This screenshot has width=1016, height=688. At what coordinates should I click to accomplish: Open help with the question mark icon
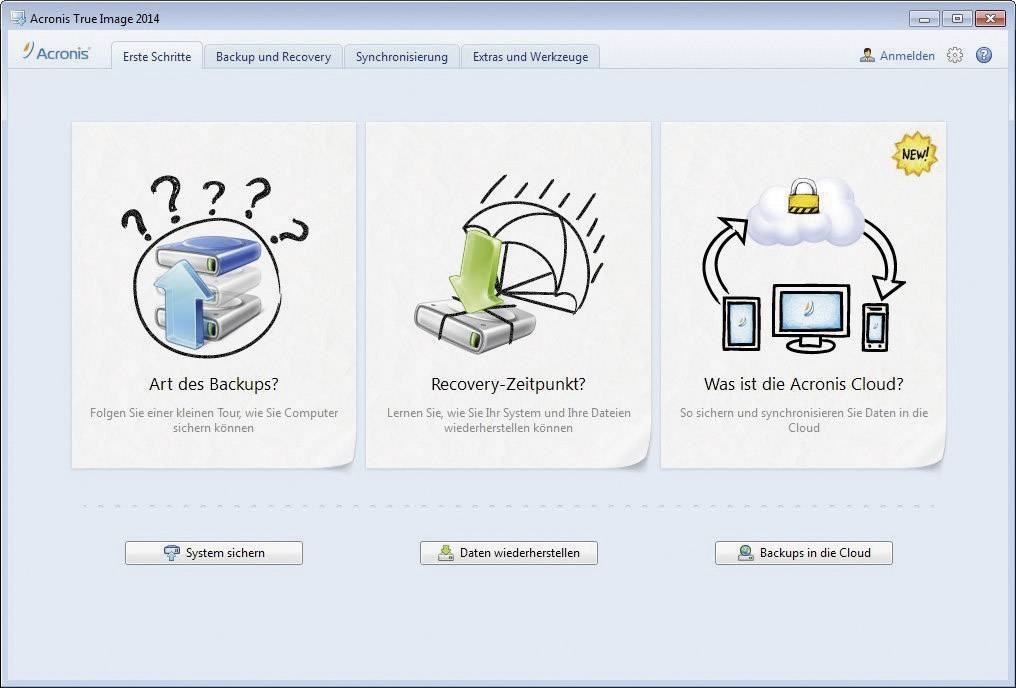(x=984, y=56)
